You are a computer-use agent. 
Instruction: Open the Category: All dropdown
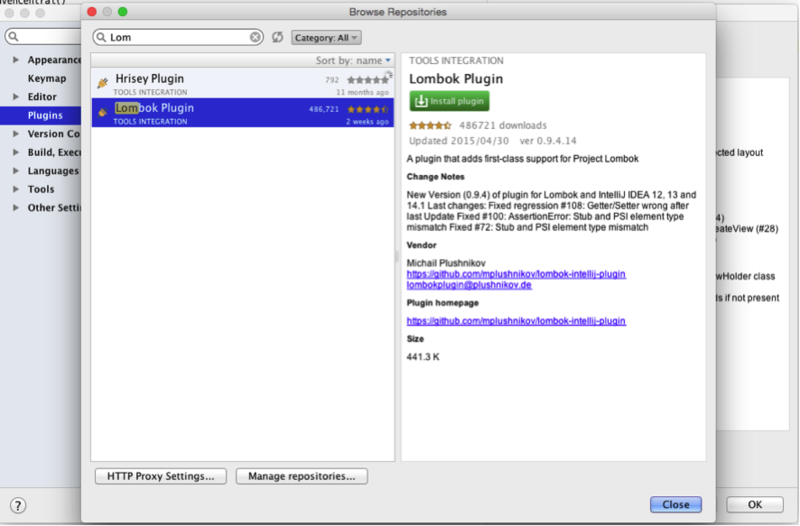pyautogui.click(x=326, y=38)
